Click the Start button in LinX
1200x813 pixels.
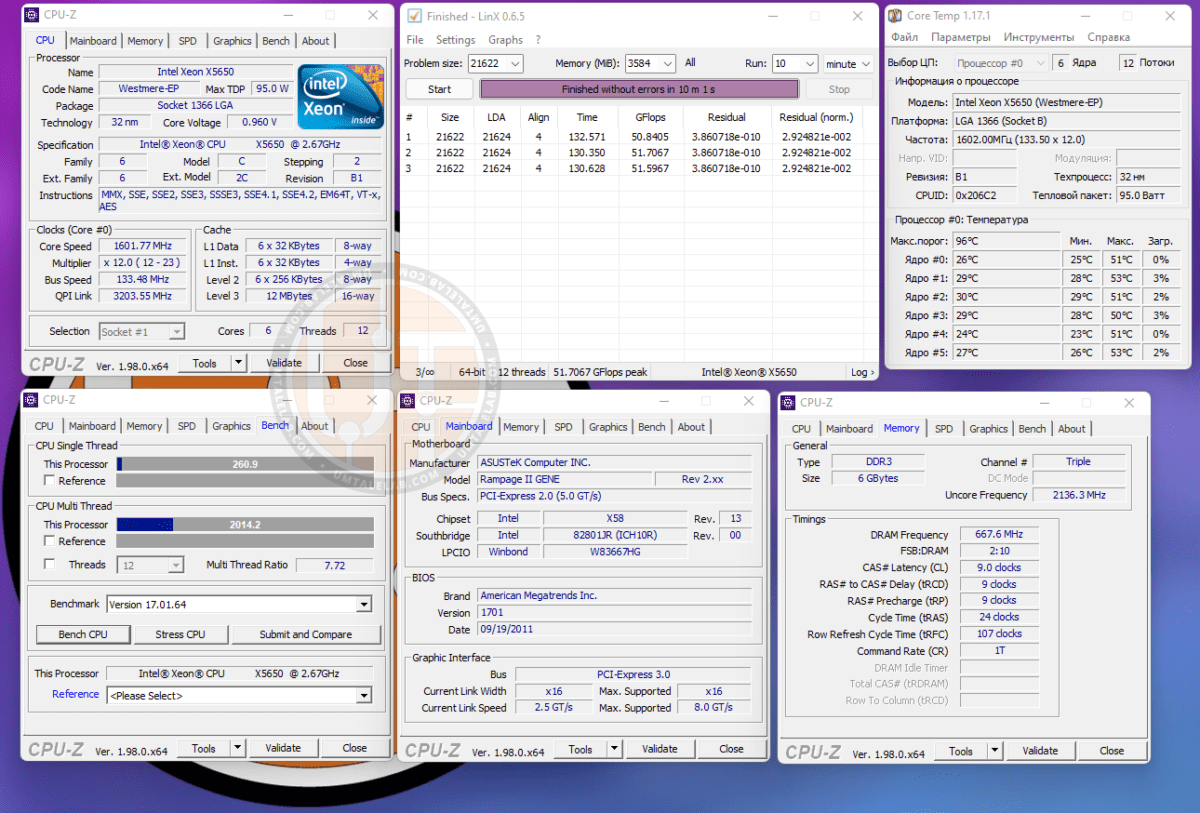tap(439, 89)
